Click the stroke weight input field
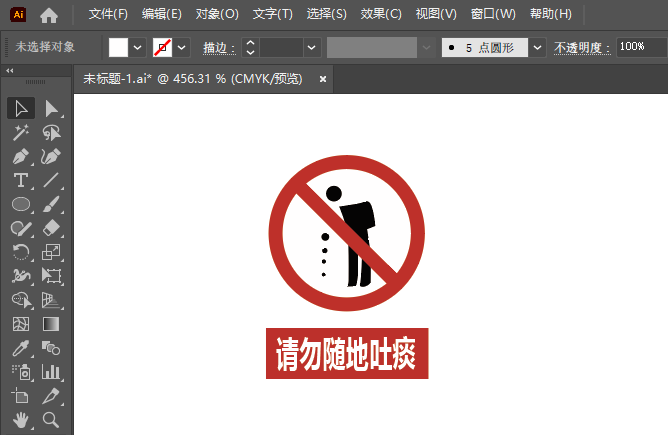This screenshot has height=435, width=668. [x=281, y=47]
